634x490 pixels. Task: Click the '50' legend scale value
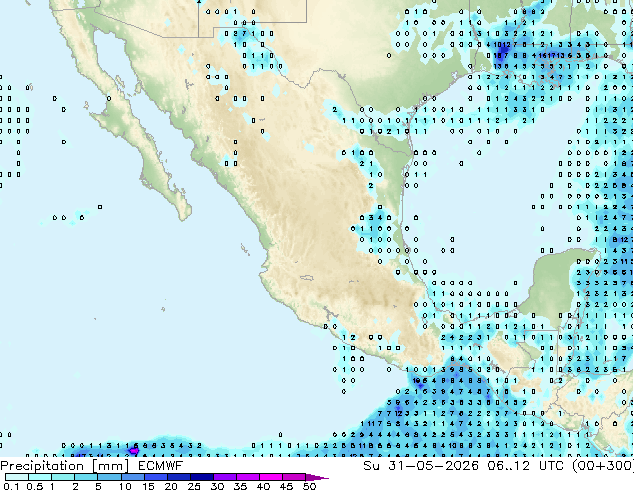tap(310, 486)
